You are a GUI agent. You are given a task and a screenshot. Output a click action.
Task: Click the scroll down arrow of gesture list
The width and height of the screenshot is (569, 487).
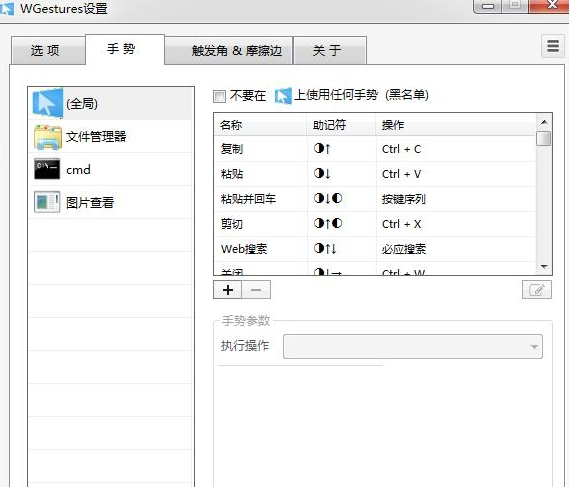tap(544, 267)
